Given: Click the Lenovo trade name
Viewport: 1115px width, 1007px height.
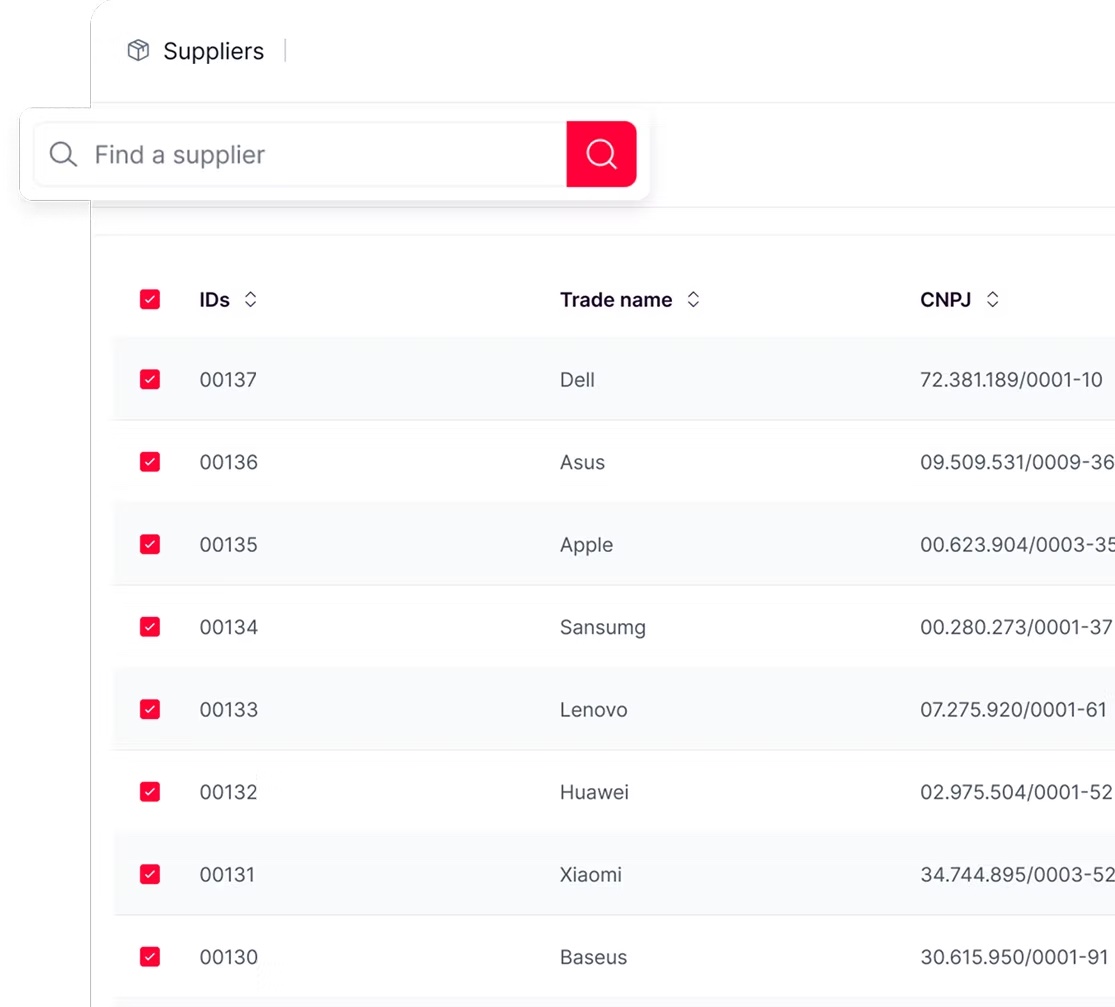Looking at the screenshot, I should [x=593, y=710].
